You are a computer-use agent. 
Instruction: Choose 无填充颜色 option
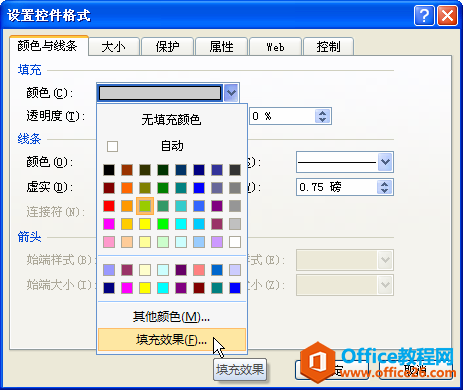click(172, 120)
